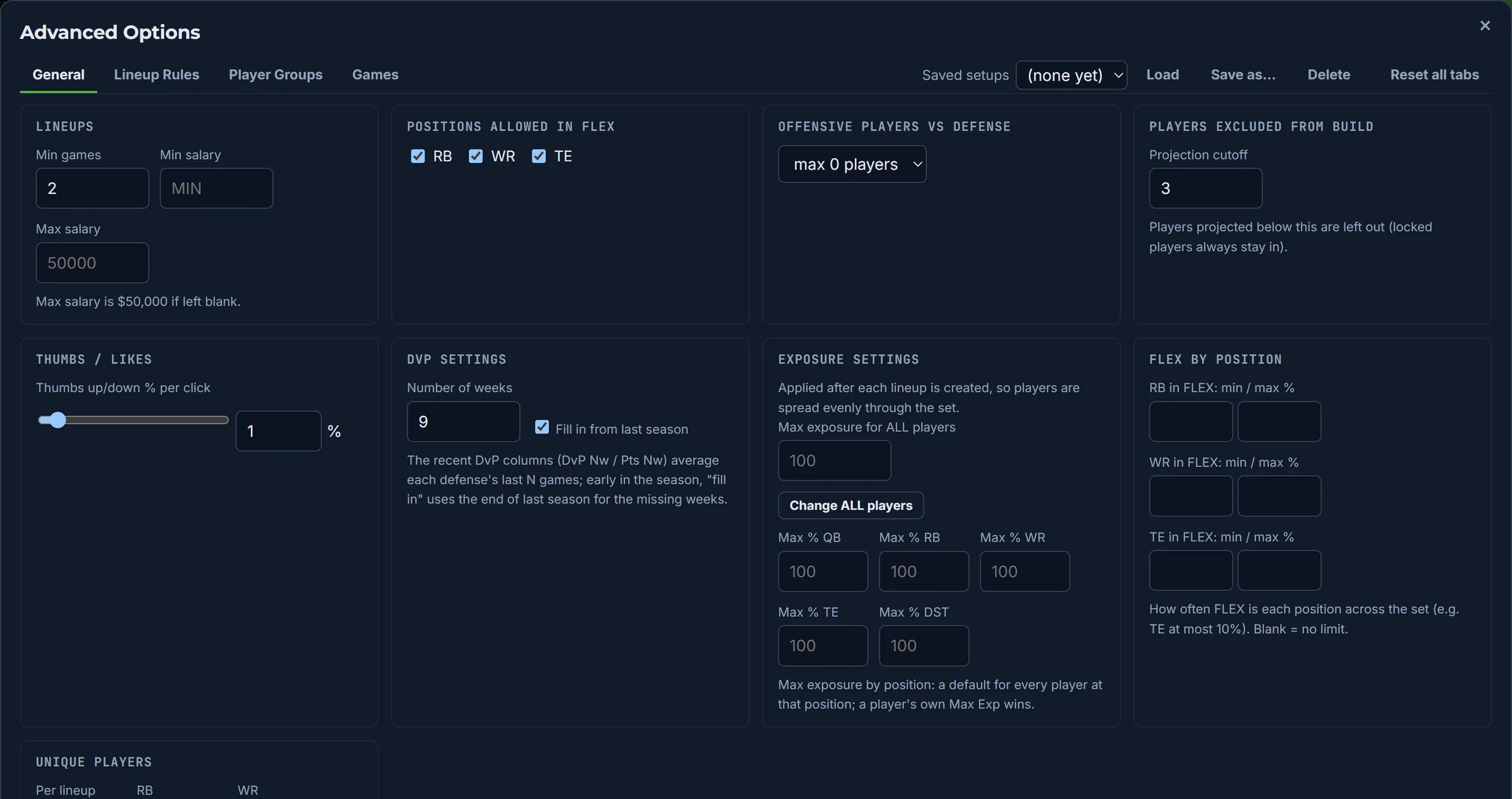The image size is (1512, 799).
Task: Open the max 0 players dropdown
Action: coord(852,164)
